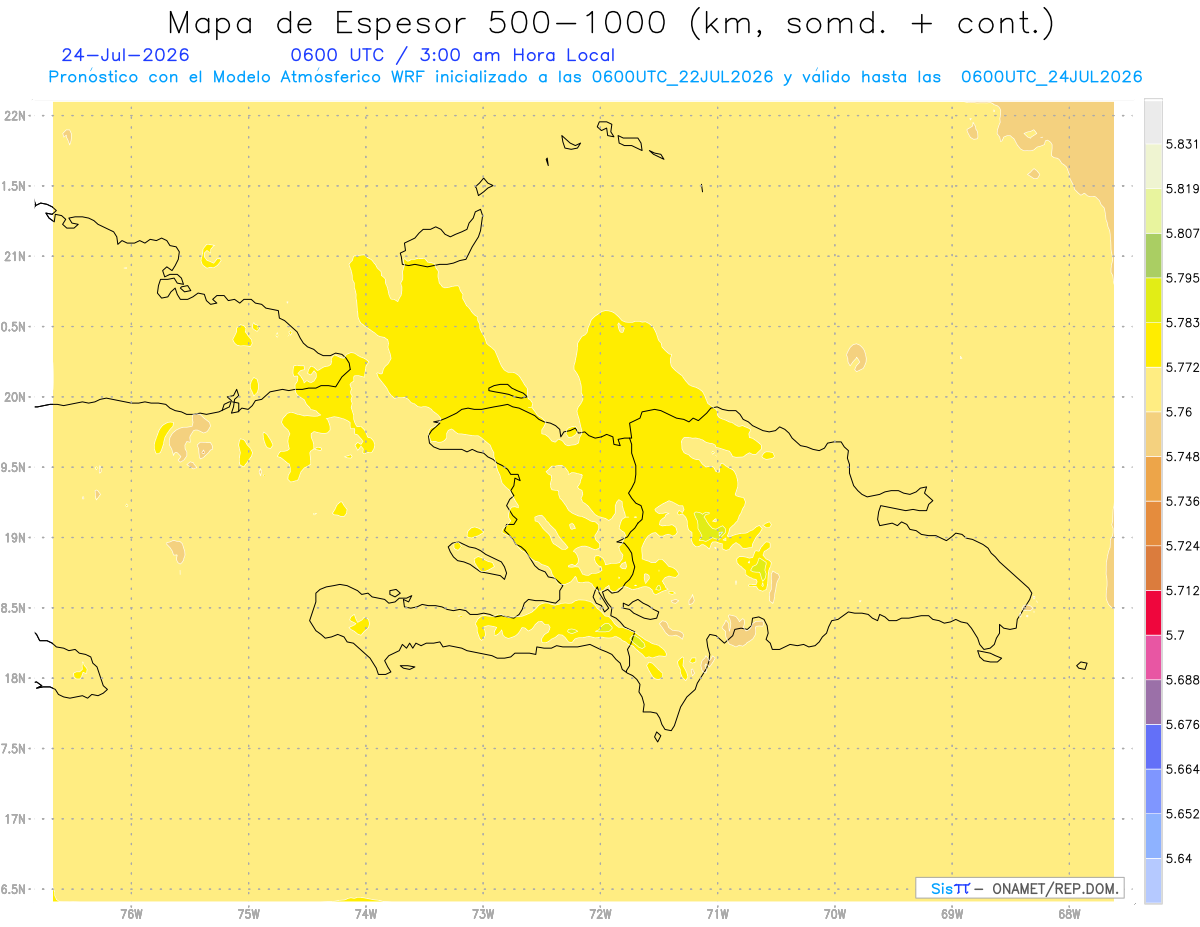Click the '70W' longitude label
This screenshot has height=927, width=1200.
pyautogui.click(x=835, y=914)
